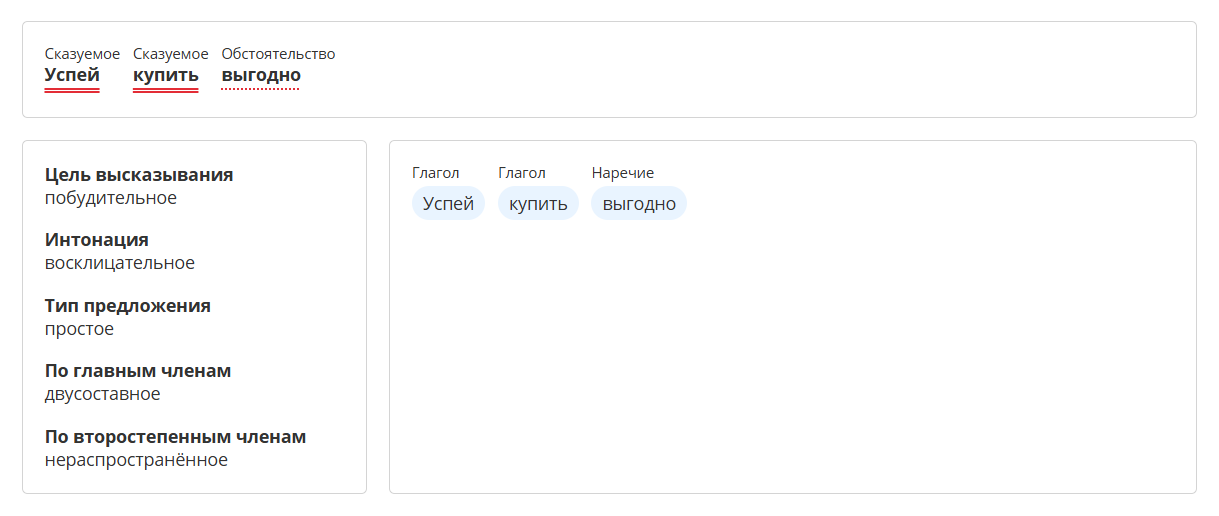Click the dotted-underlined word "выгодно"
This screenshot has width=1219, height=516.
pos(261,75)
